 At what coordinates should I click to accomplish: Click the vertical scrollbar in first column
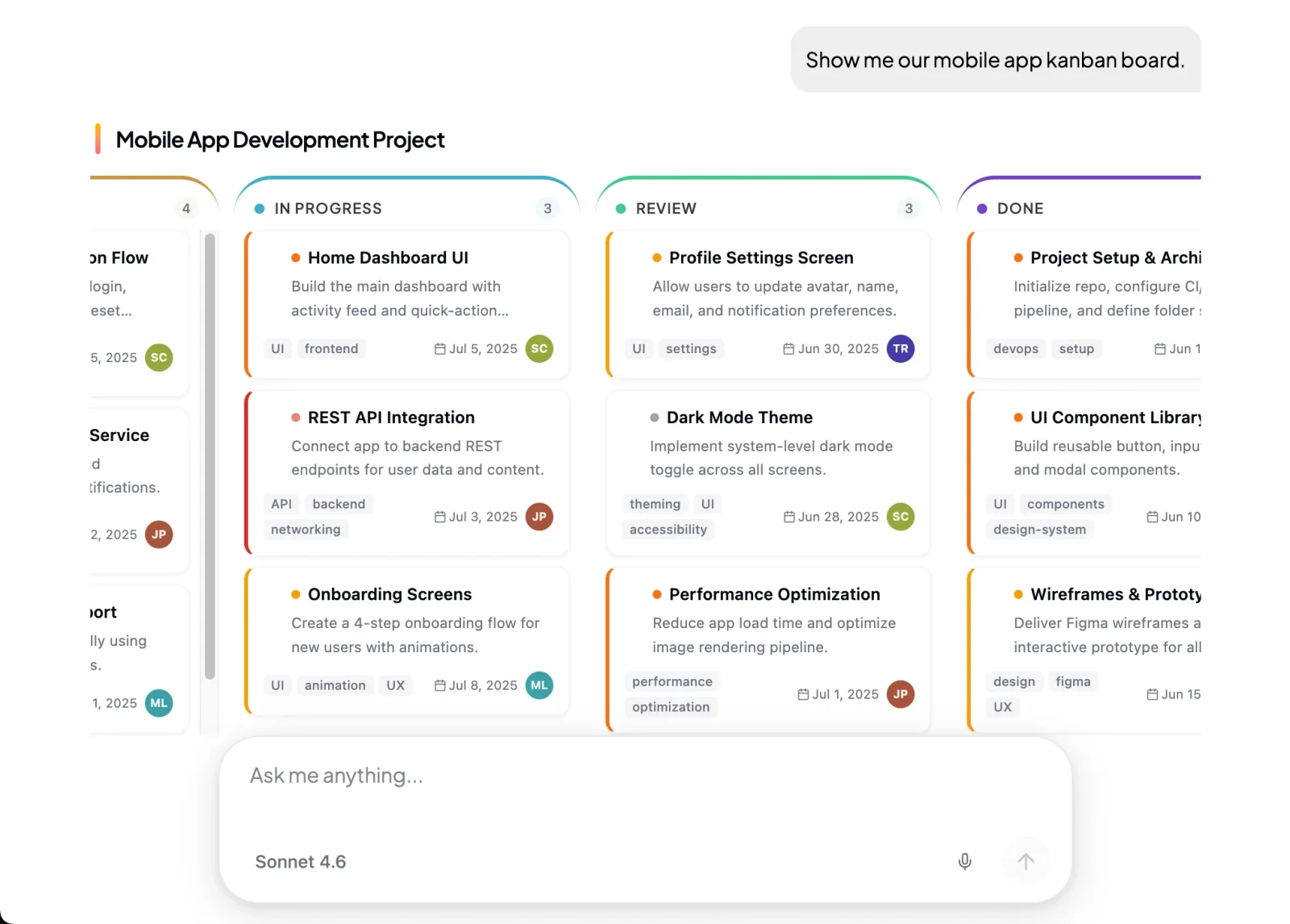[x=210, y=456]
